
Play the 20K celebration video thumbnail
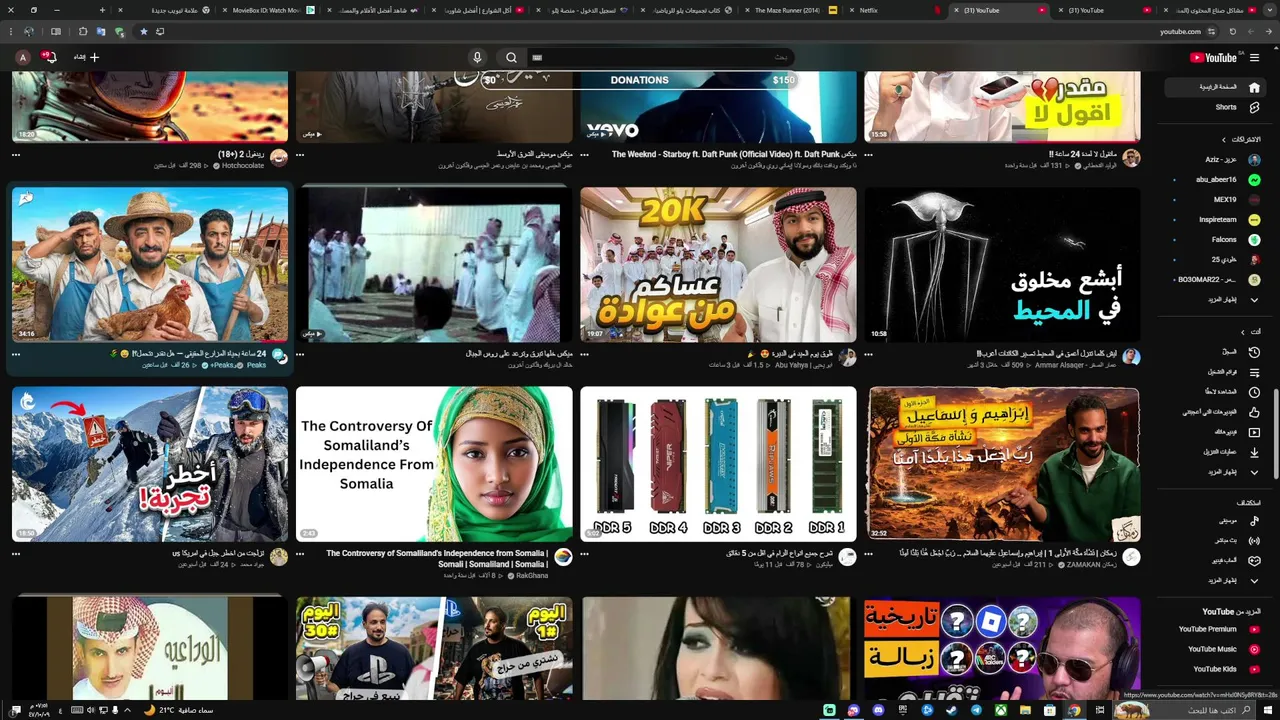click(718, 265)
